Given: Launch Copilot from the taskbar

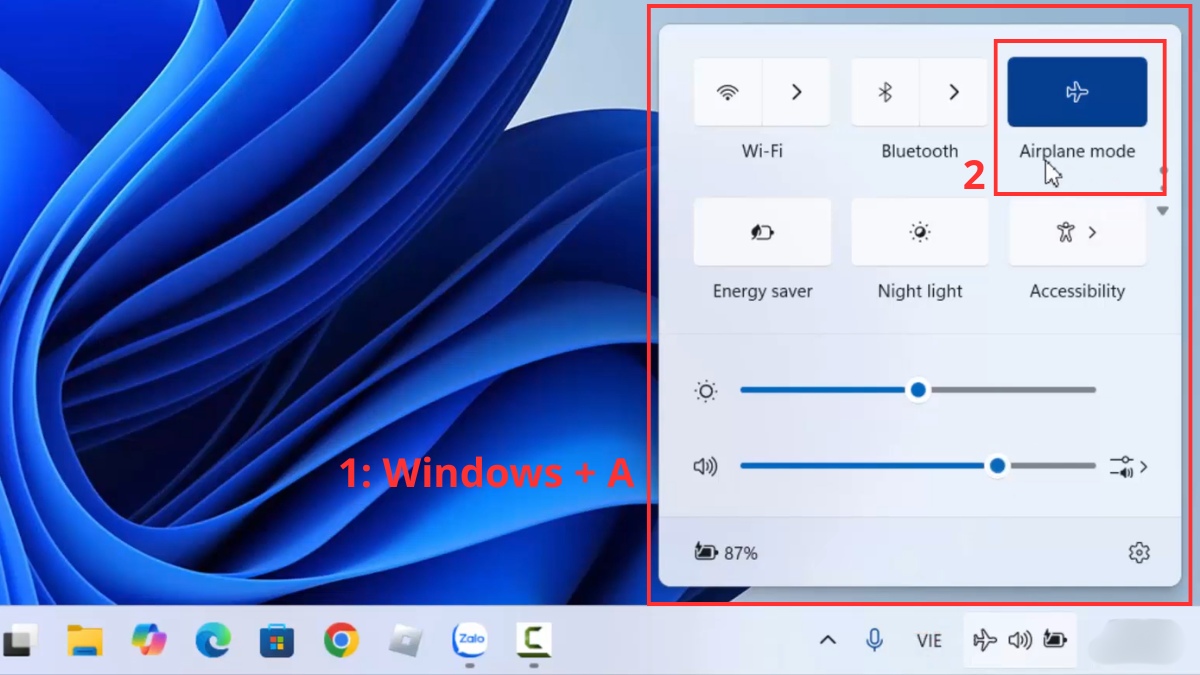Looking at the screenshot, I should (149, 639).
